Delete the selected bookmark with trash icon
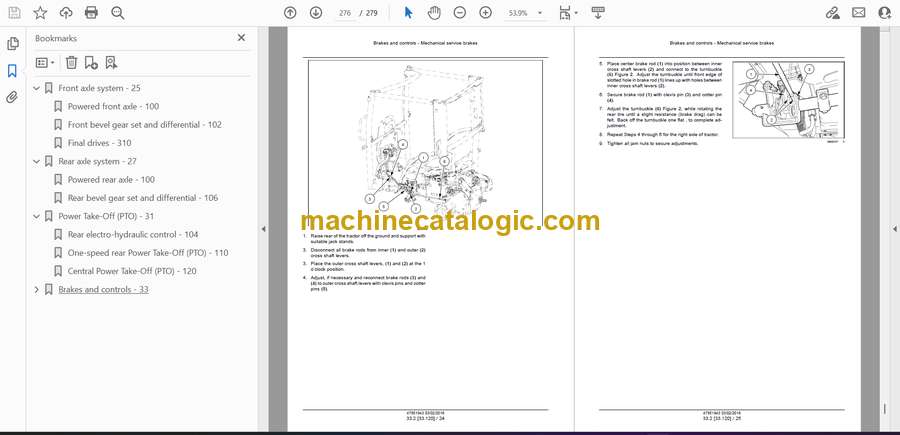Image resolution: width=900 pixels, height=435 pixels. point(71,63)
